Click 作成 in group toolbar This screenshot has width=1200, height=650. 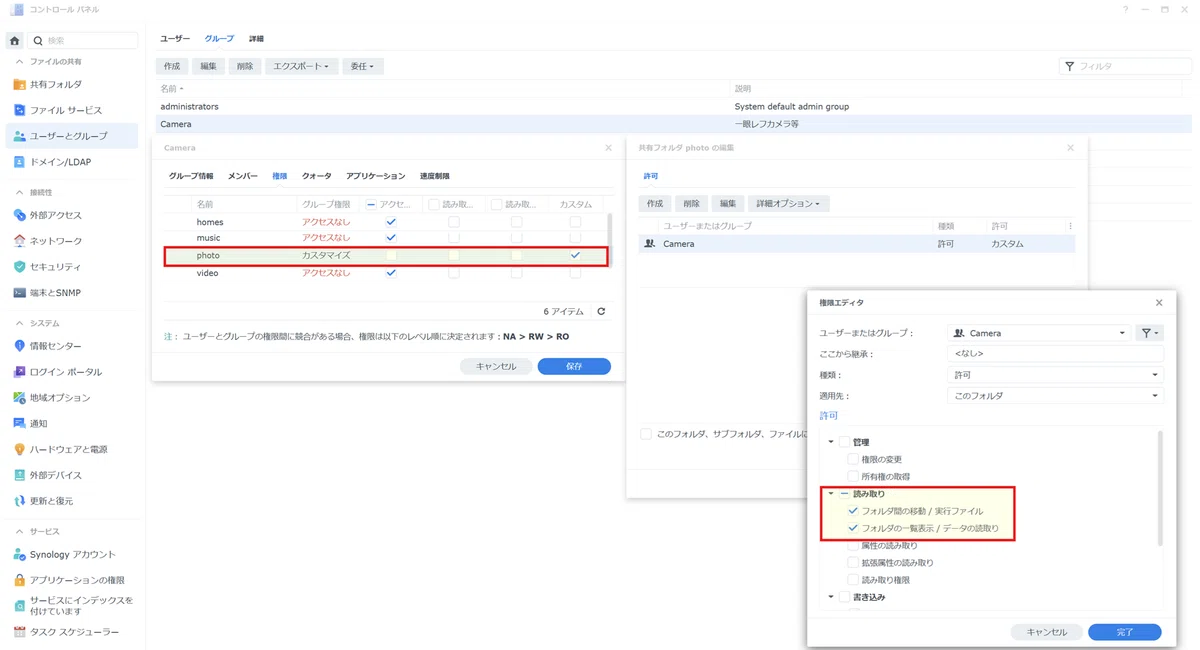pos(172,66)
